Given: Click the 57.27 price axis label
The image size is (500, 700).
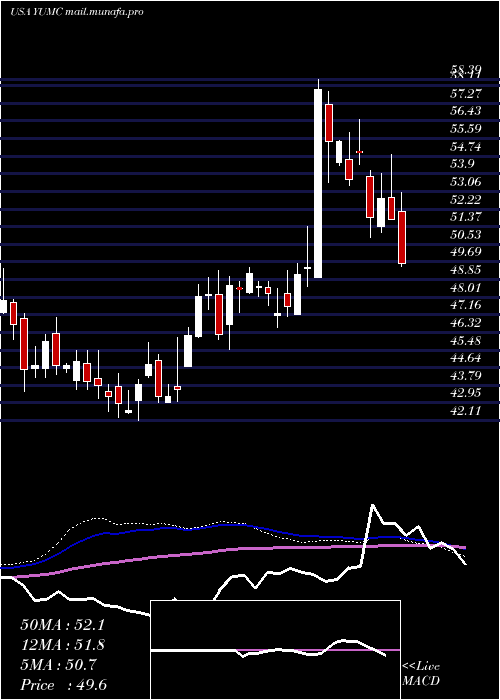Looking at the screenshot, I should (465, 94).
